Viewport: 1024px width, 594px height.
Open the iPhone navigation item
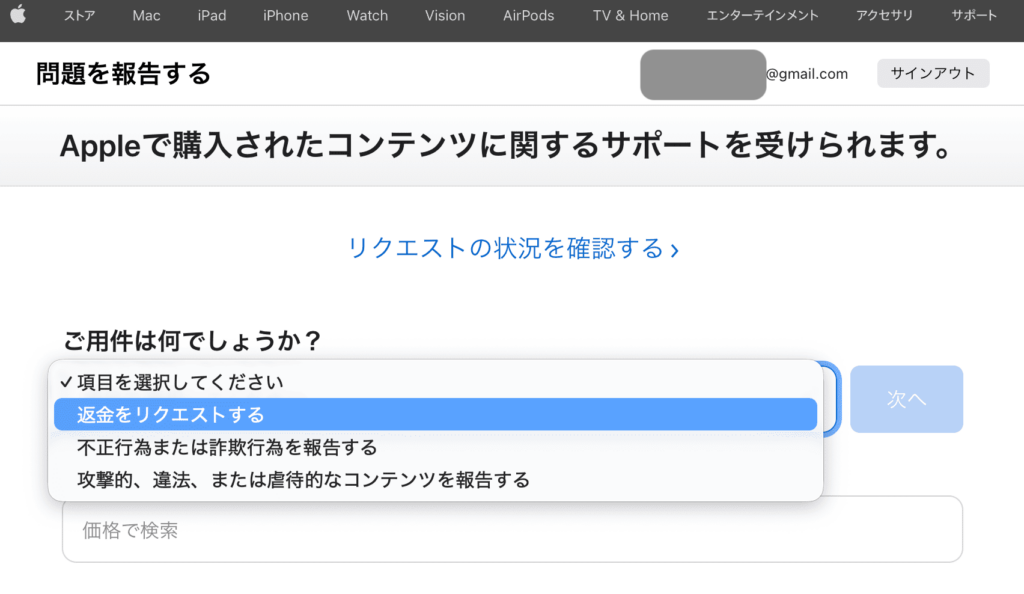tap(285, 15)
